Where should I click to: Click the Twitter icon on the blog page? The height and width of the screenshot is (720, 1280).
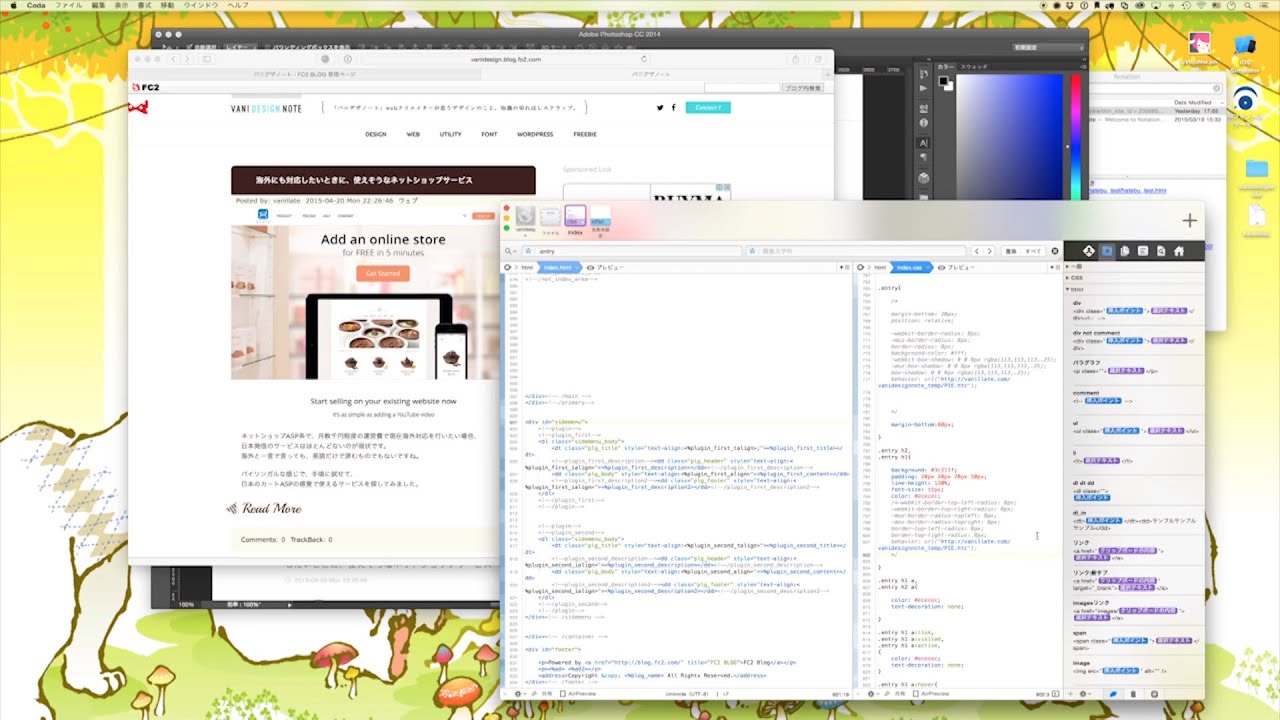click(660, 107)
